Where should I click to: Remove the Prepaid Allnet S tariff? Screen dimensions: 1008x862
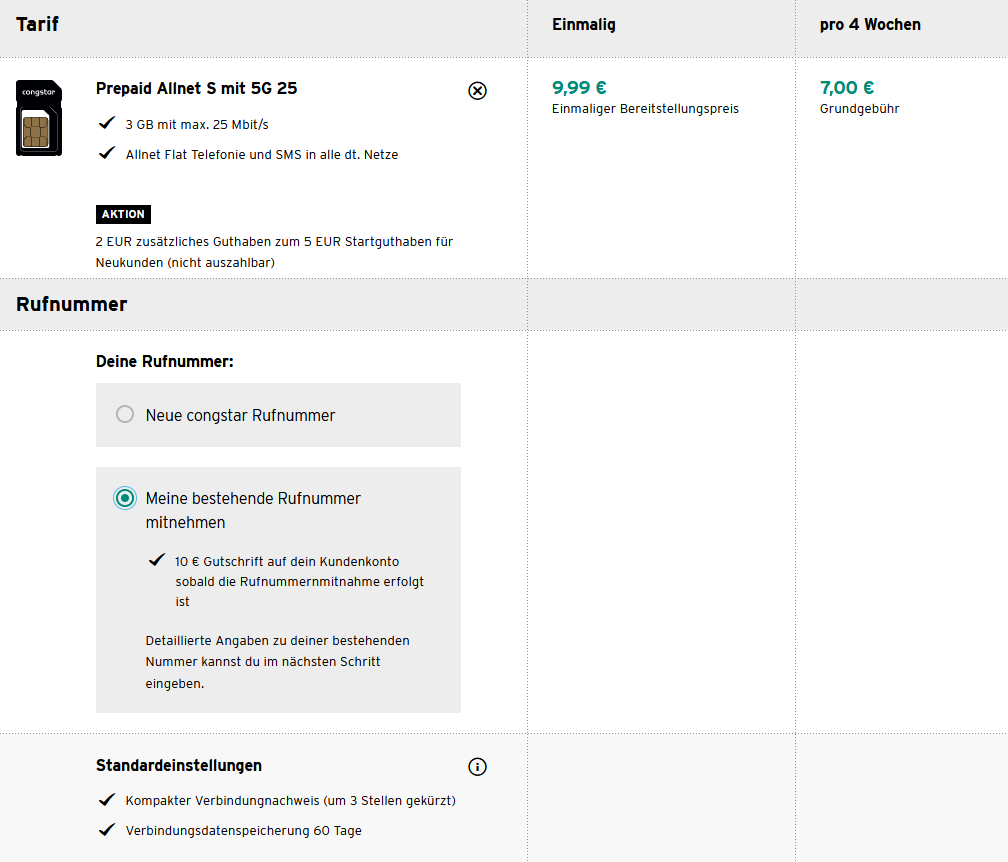pos(477,91)
